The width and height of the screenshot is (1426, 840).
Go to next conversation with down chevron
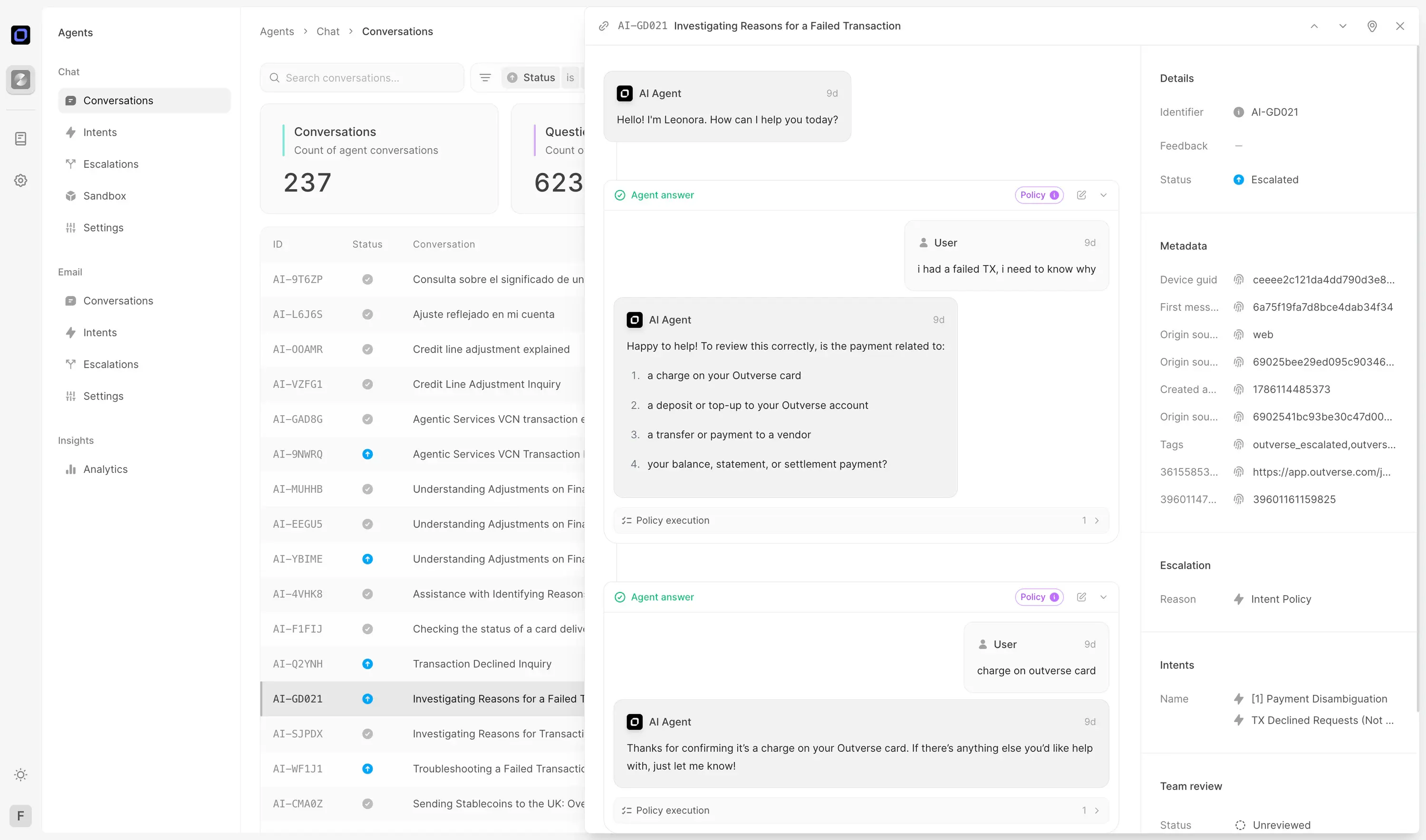pos(1342,26)
